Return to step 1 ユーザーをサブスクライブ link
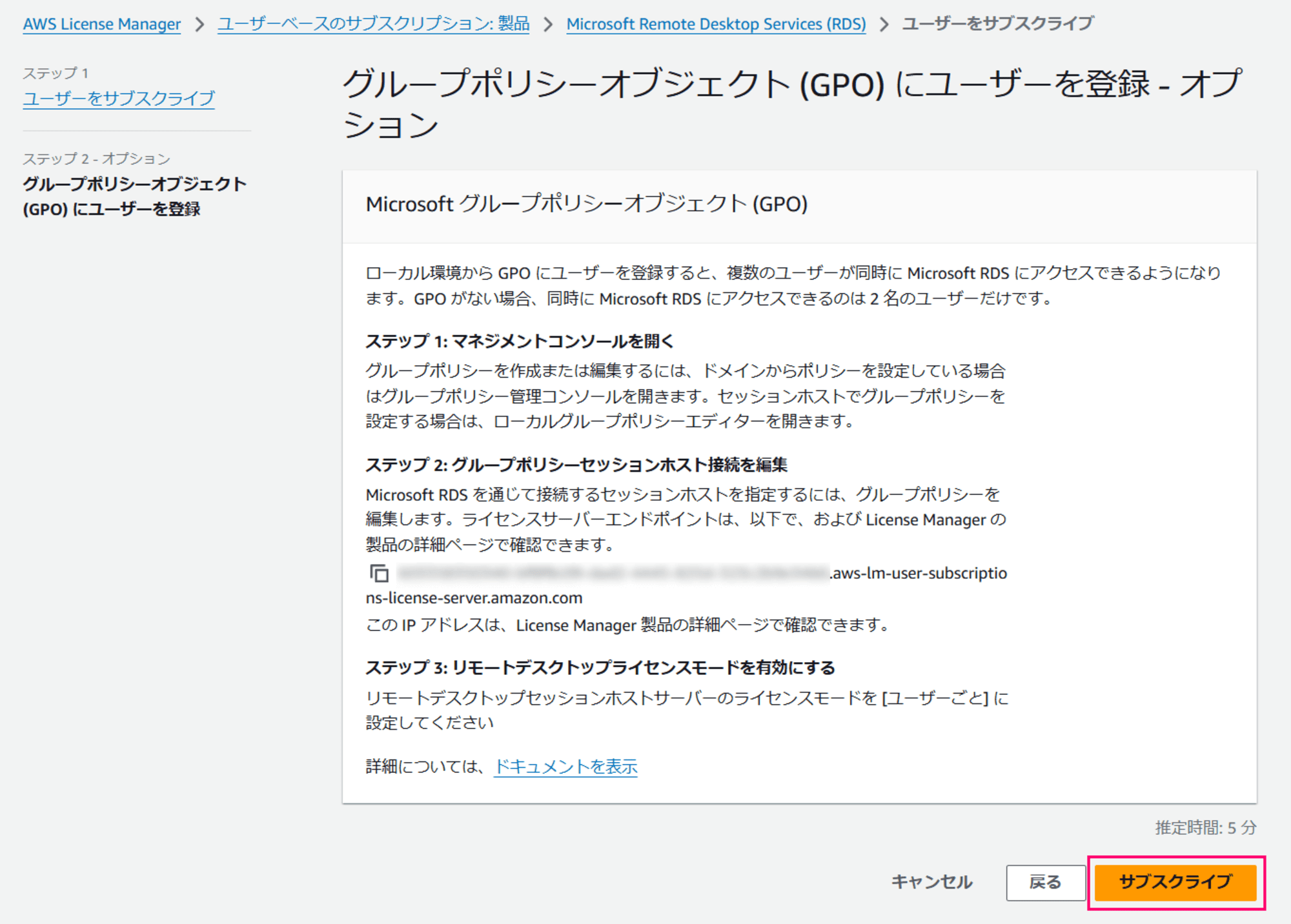This screenshot has height=924, width=1291. (x=119, y=99)
